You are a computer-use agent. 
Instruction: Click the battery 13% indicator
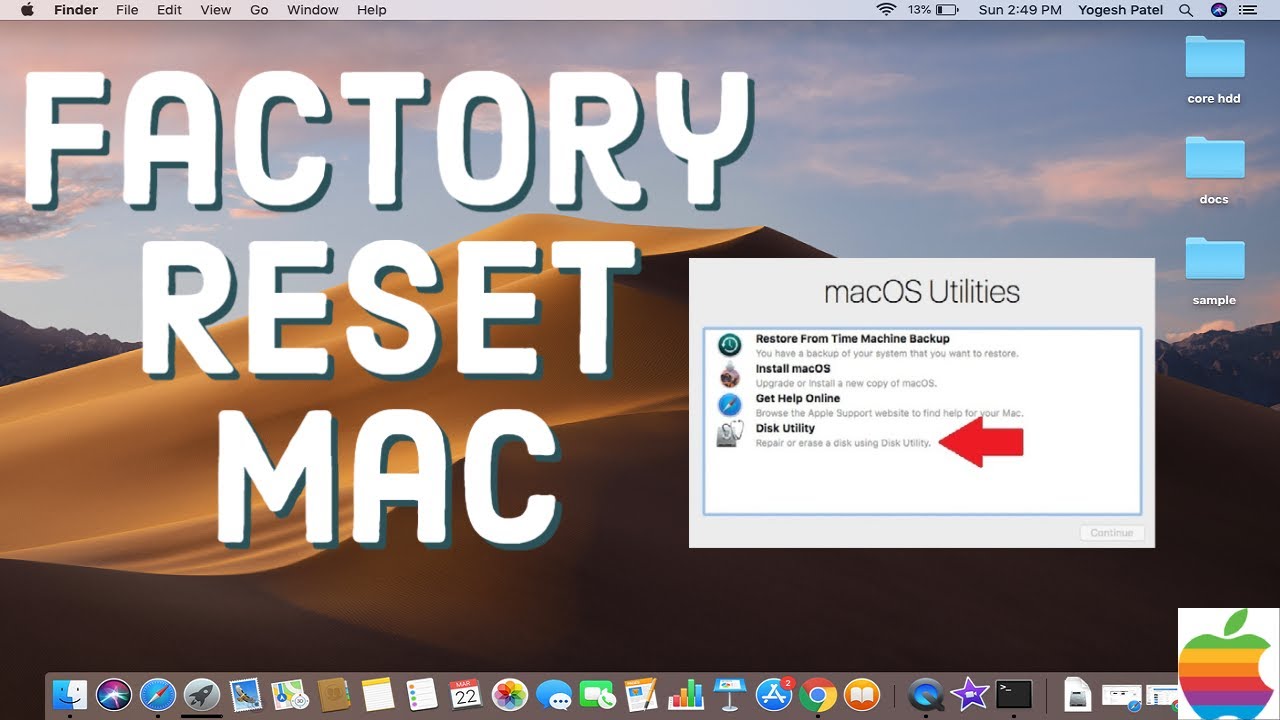934,10
